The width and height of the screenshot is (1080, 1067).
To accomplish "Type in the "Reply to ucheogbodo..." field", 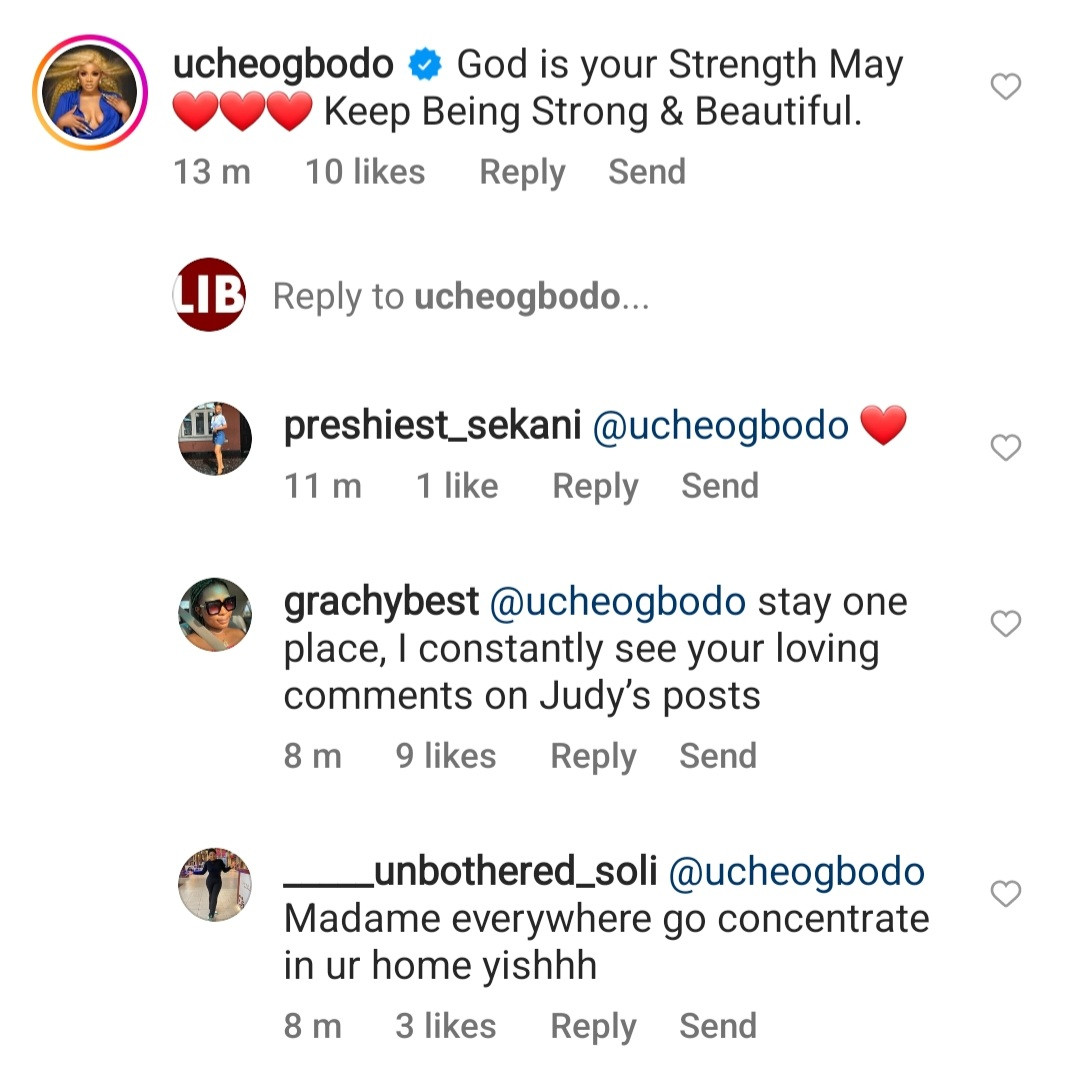I will (x=461, y=297).
